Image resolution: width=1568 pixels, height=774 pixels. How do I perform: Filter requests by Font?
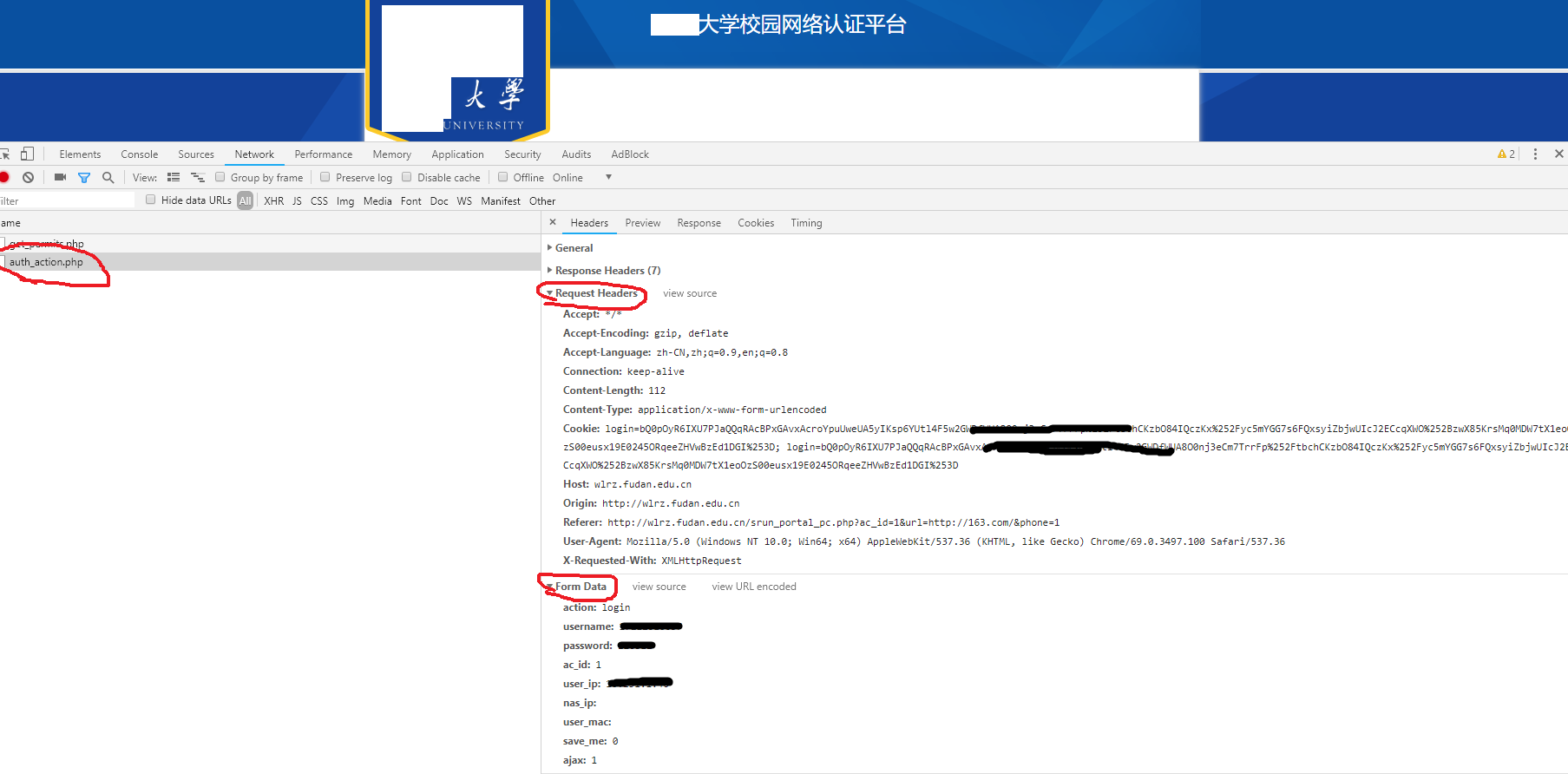pos(411,200)
